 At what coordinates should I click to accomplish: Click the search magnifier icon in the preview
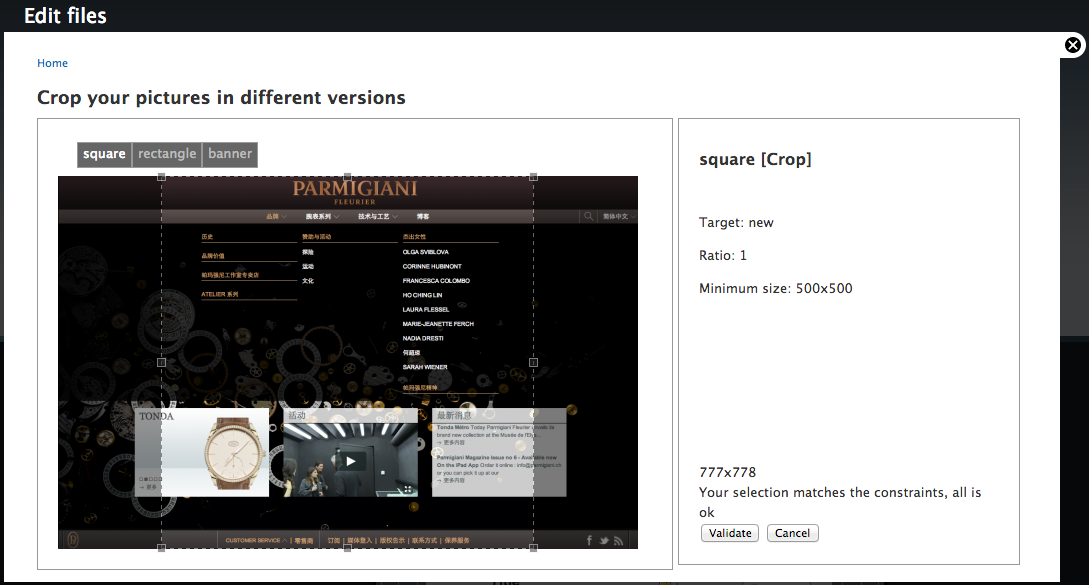tap(588, 217)
